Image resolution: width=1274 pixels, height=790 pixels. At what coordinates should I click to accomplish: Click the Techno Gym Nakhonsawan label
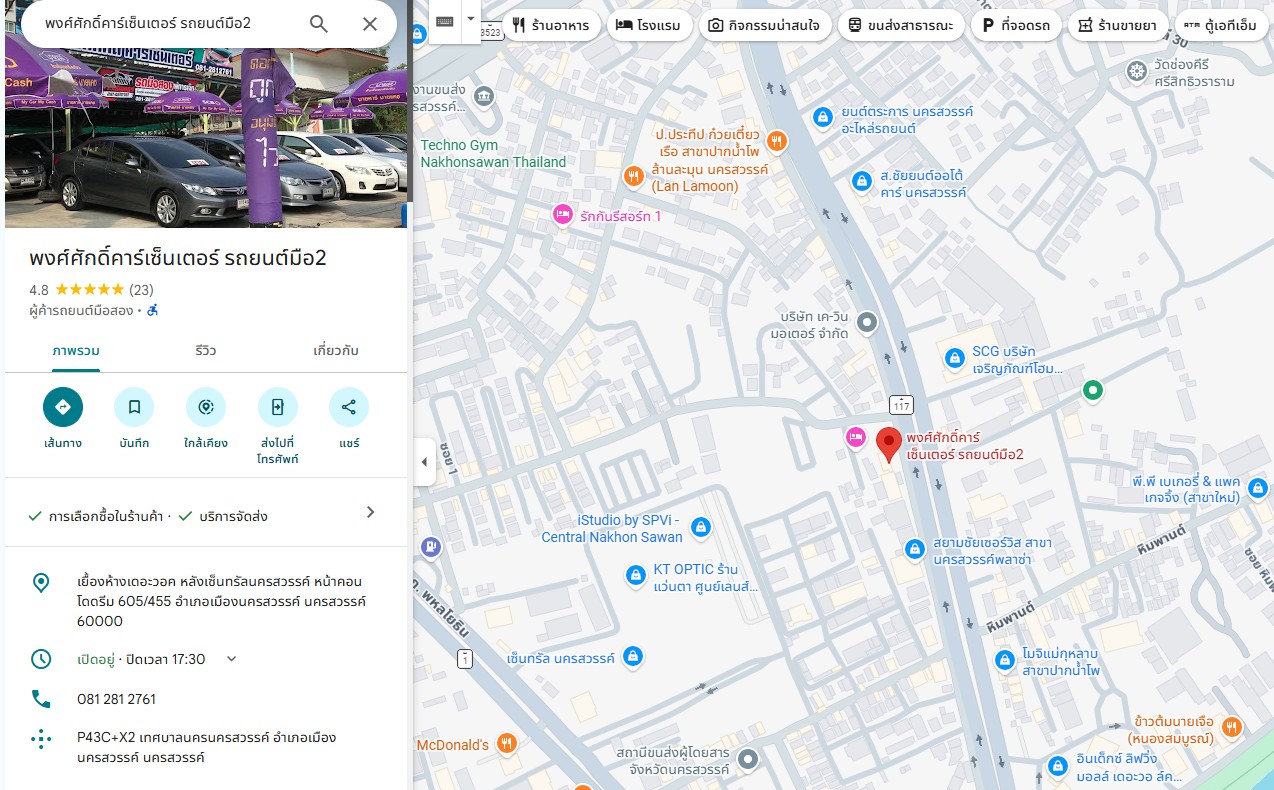[493, 154]
